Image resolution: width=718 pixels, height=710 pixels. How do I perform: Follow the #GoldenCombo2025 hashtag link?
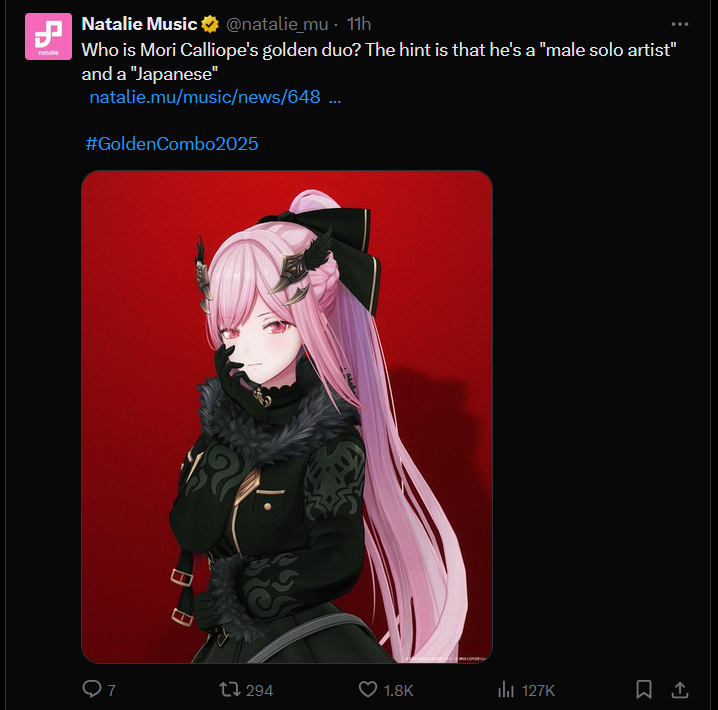coord(172,144)
